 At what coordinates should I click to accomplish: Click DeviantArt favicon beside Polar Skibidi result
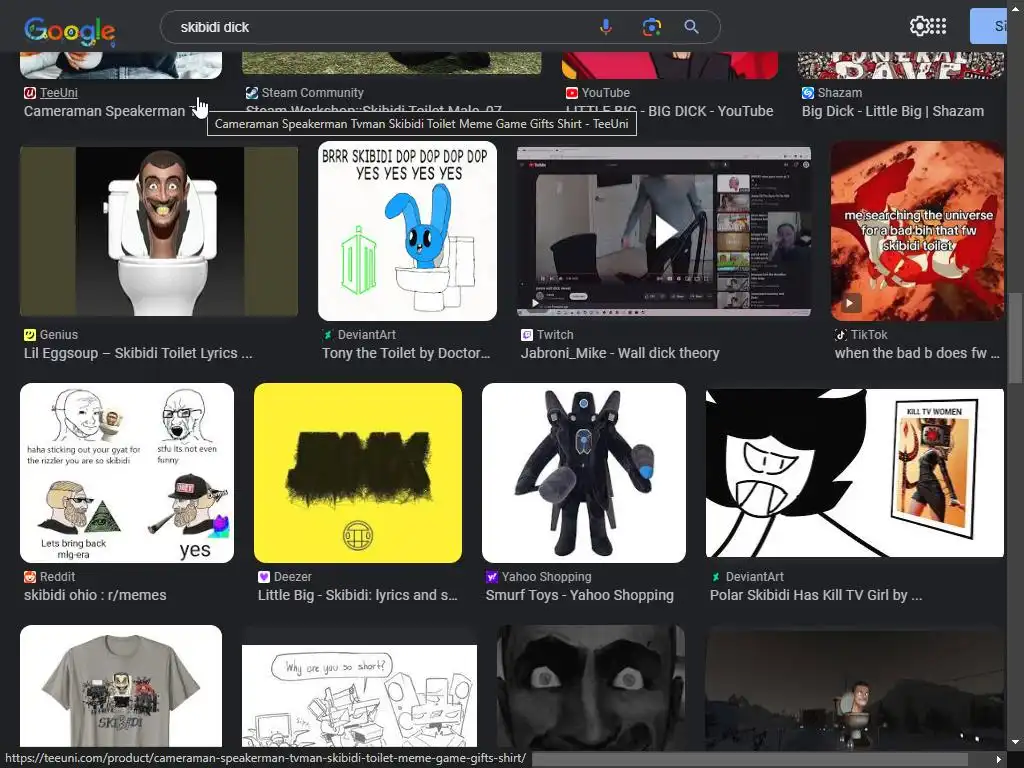click(x=715, y=577)
